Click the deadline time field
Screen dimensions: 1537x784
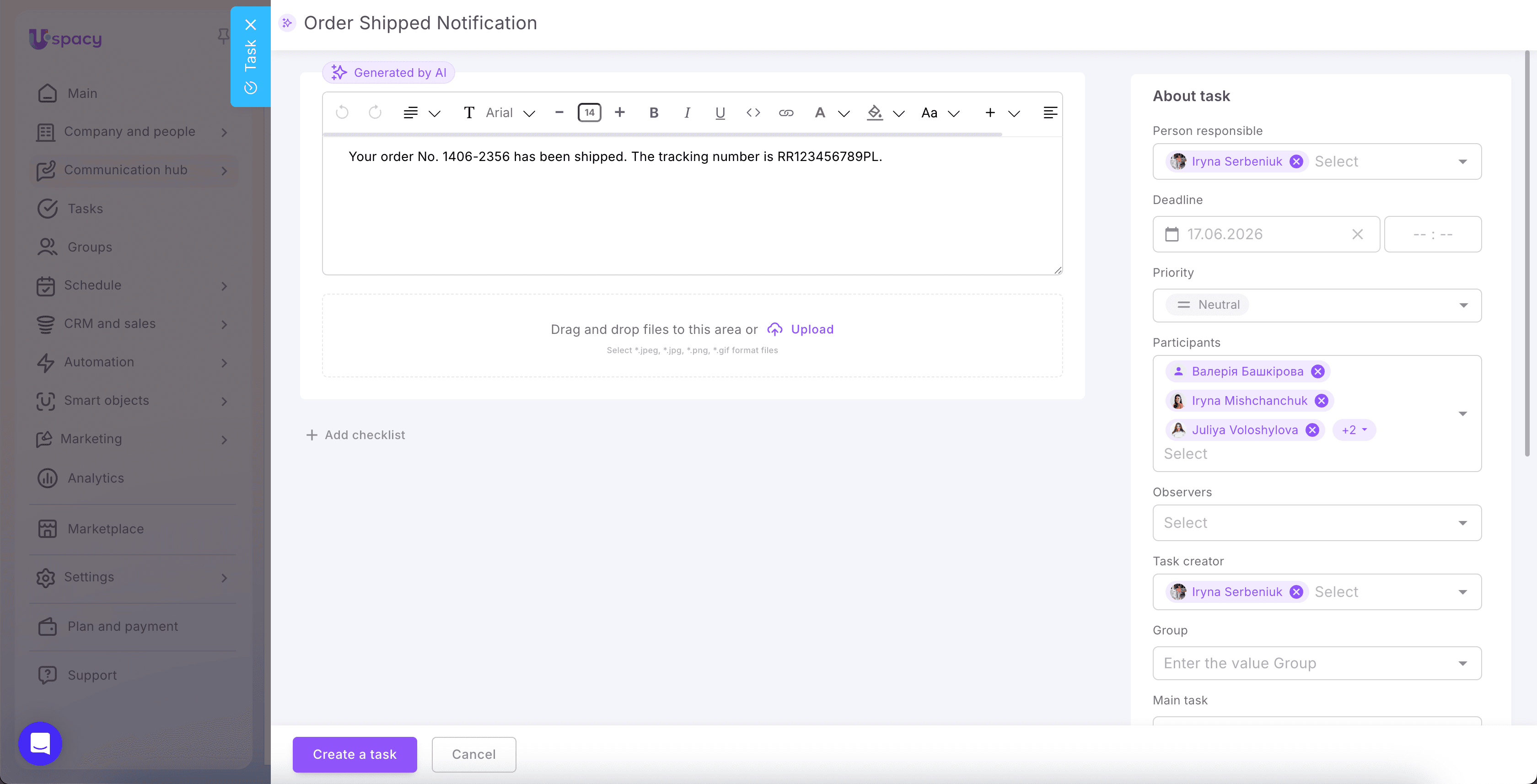coord(1433,234)
